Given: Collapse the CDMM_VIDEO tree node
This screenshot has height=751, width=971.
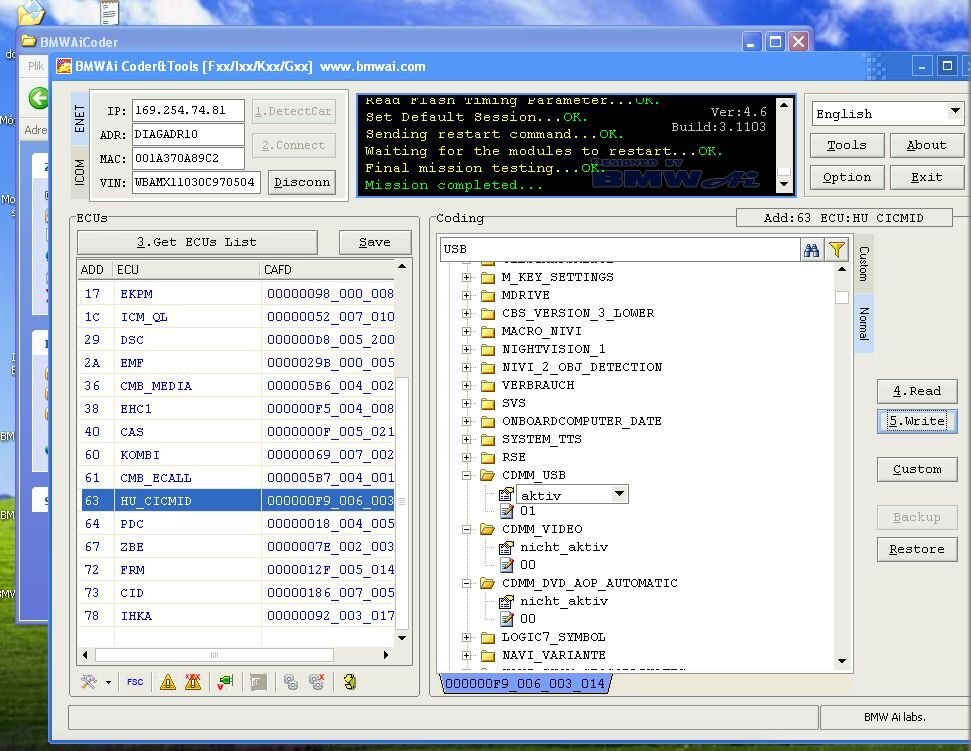Looking at the screenshot, I should tap(467, 529).
